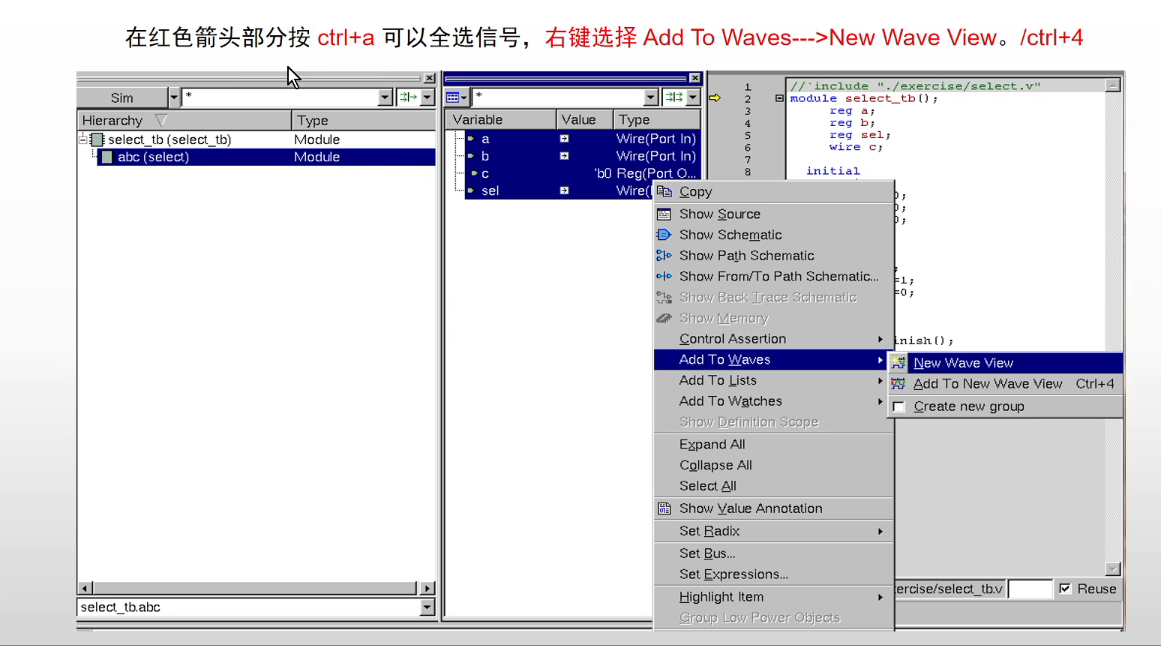Click the module icon beside select_tb
This screenshot has width=1161, height=646.
97,139
